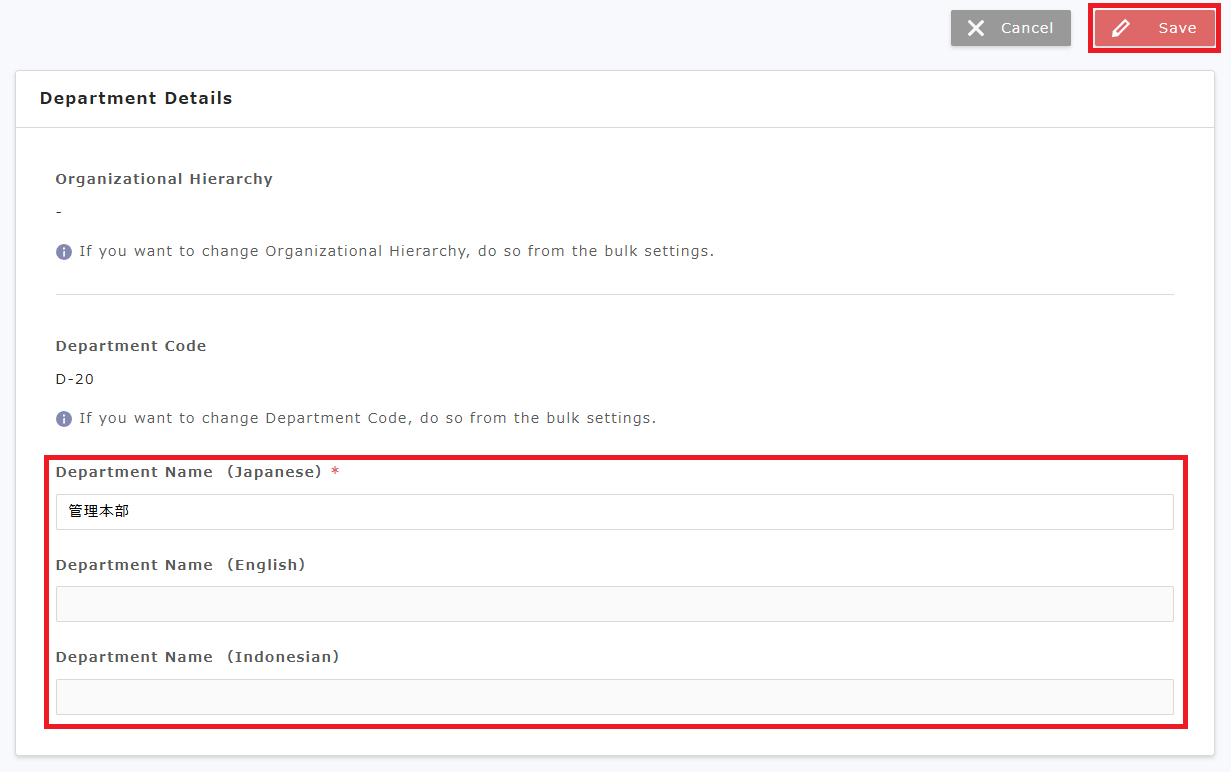The height and width of the screenshot is (772, 1231).
Task: Click the dash value under Organizational Hierarchy
Action: (x=59, y=212)
